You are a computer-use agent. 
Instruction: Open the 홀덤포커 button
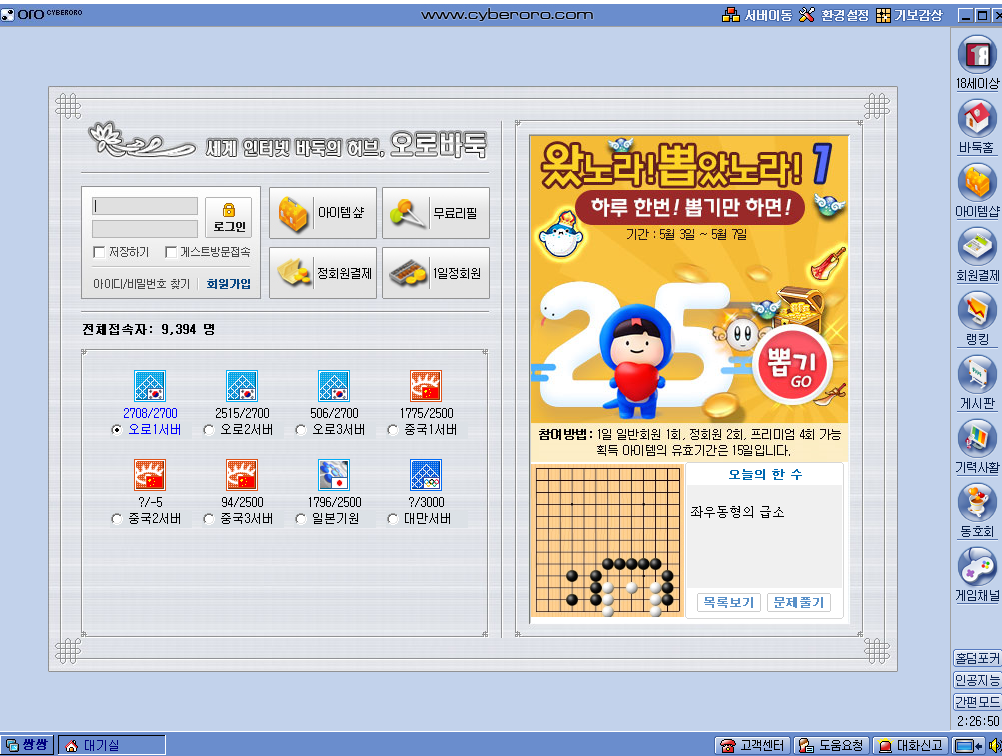coord(977,658)
